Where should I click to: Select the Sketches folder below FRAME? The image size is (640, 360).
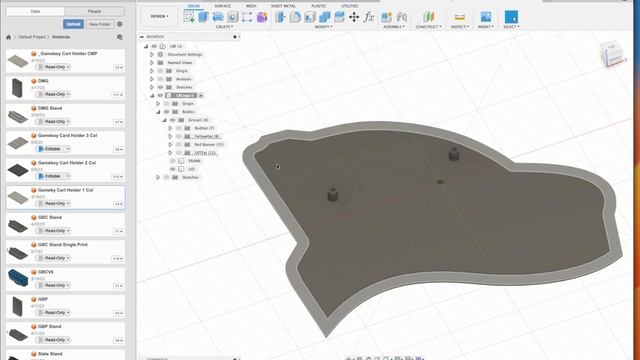pyautogui.click(x=190, y=177)
